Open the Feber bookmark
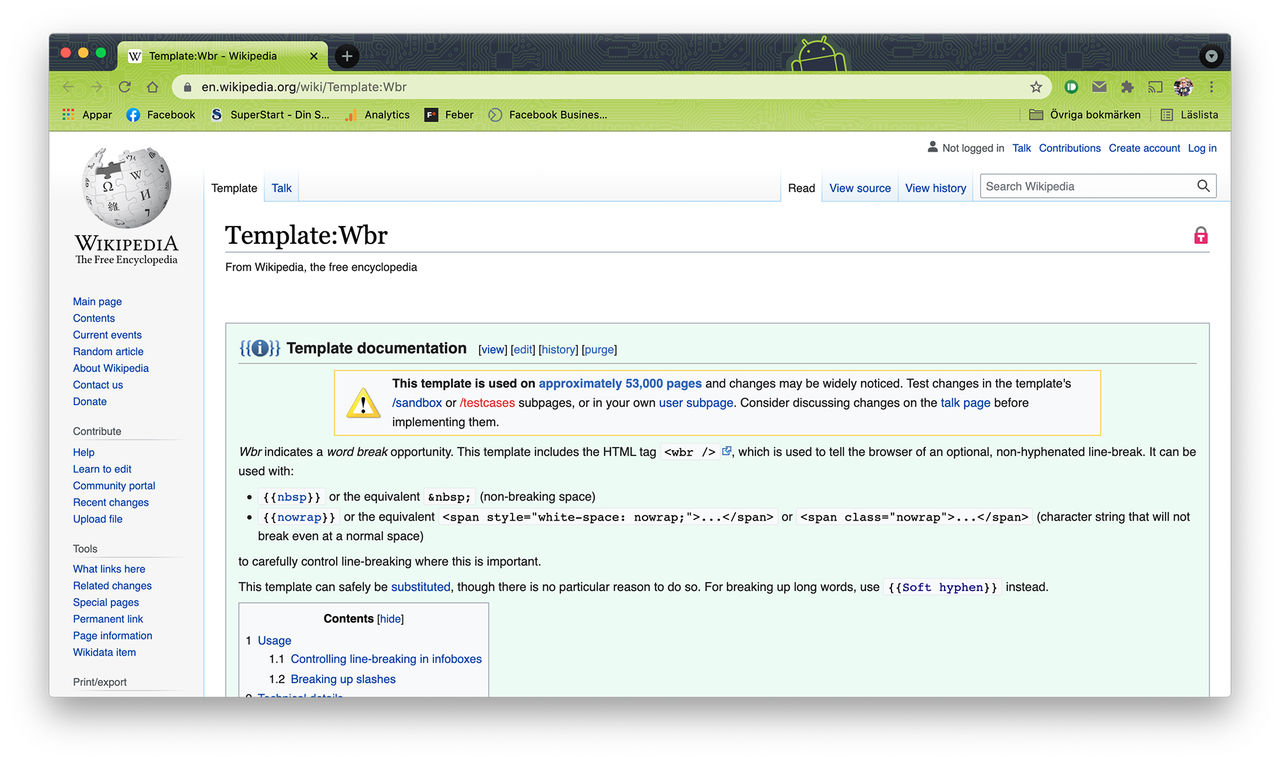 click(449, 115)
